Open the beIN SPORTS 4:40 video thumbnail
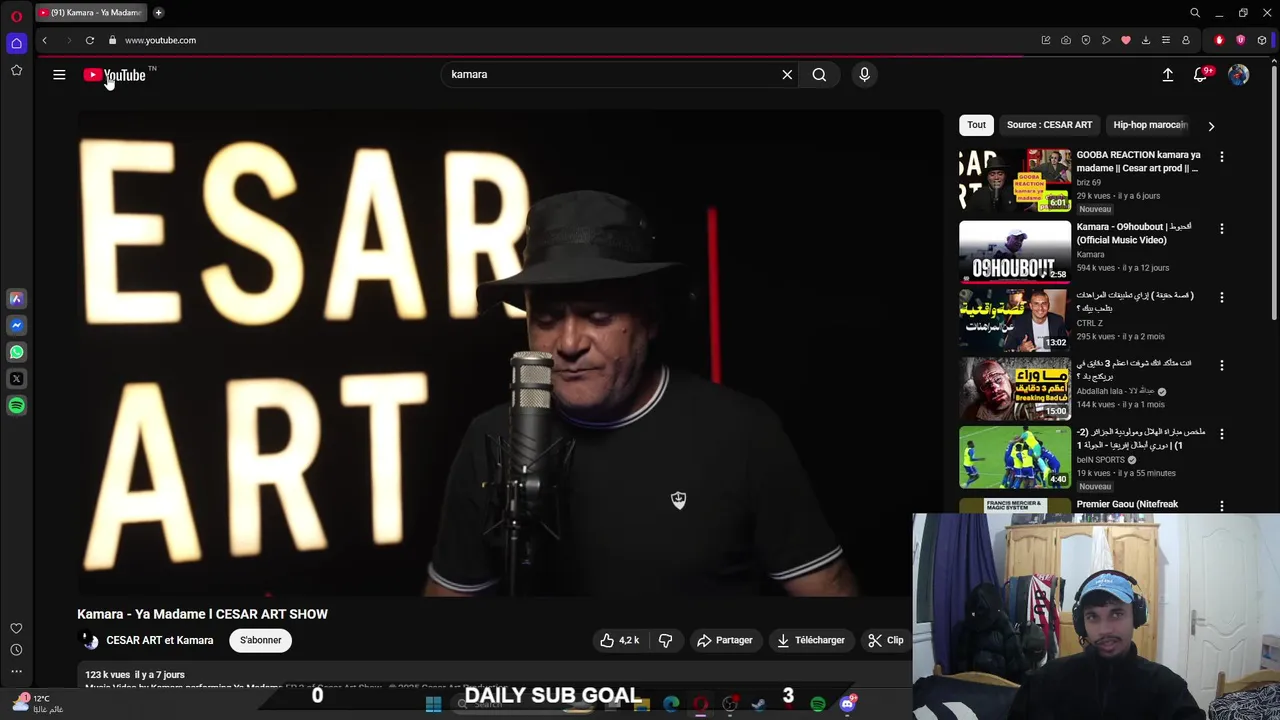The image size is (1280, 720). [x=1015, y=458]
